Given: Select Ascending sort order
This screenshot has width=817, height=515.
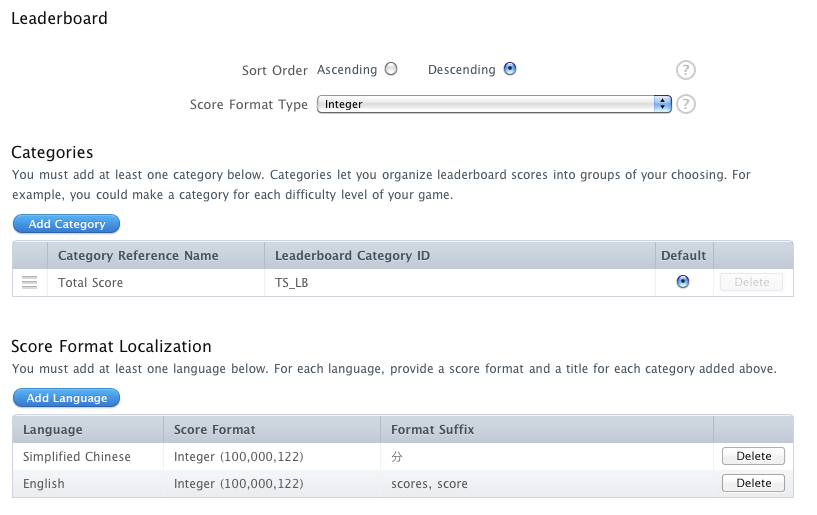Looking at the screenshot, I should 391,69.
